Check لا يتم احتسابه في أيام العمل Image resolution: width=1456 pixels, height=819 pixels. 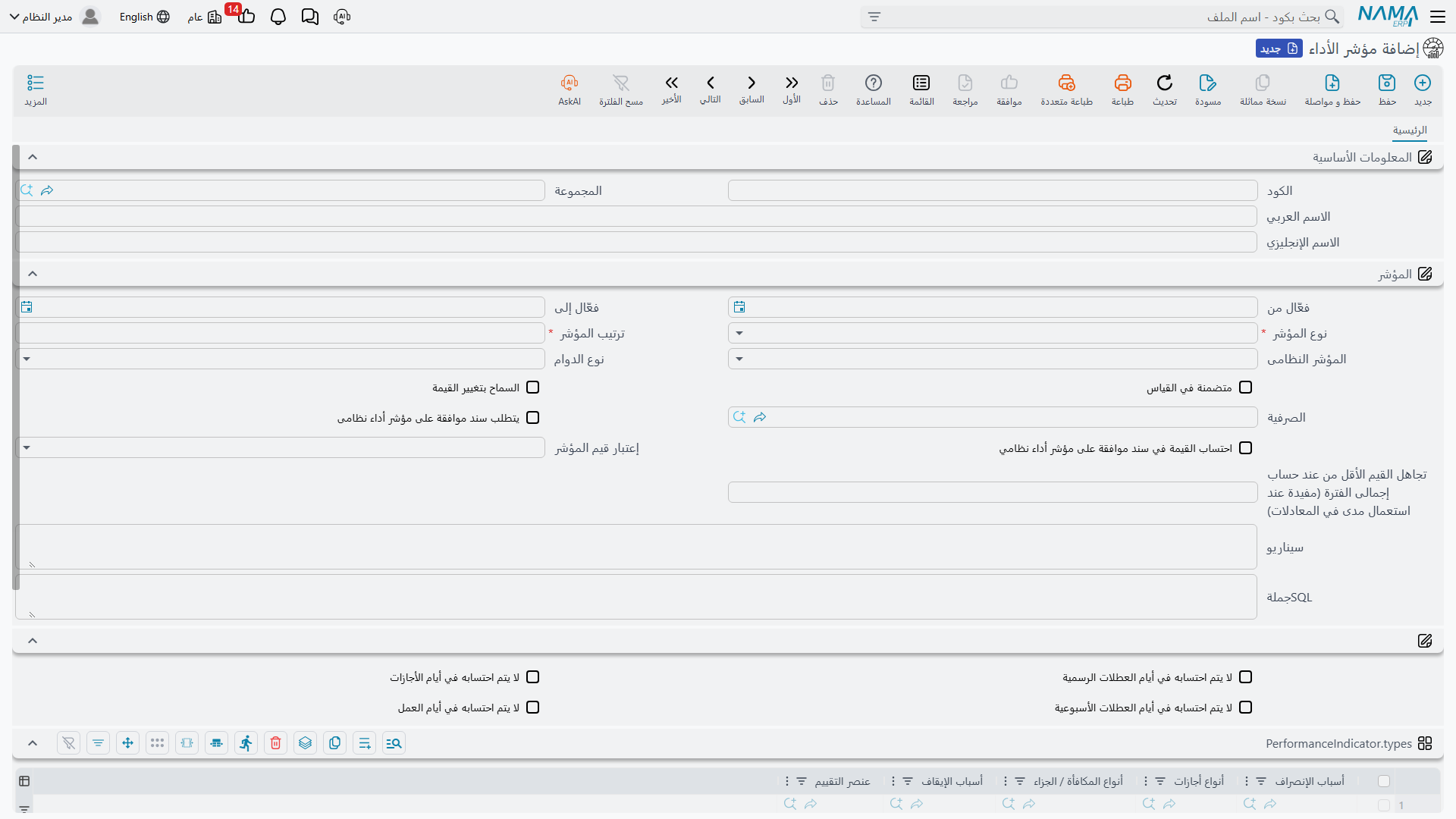coord(532,708)
